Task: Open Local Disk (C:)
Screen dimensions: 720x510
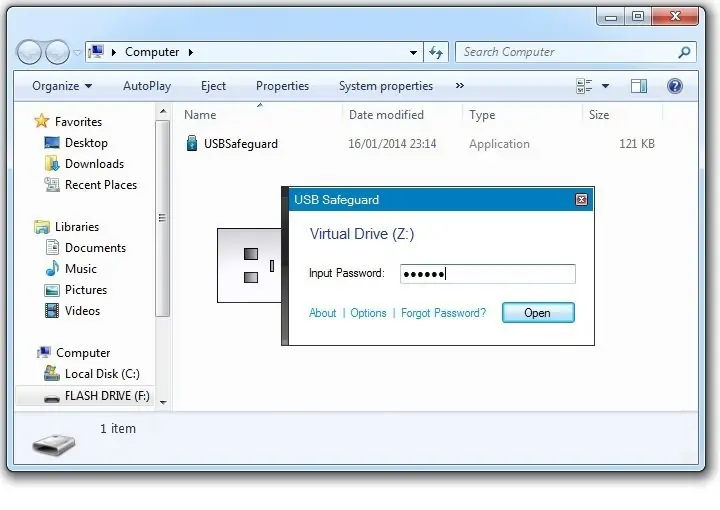Action: click(102, 374)
